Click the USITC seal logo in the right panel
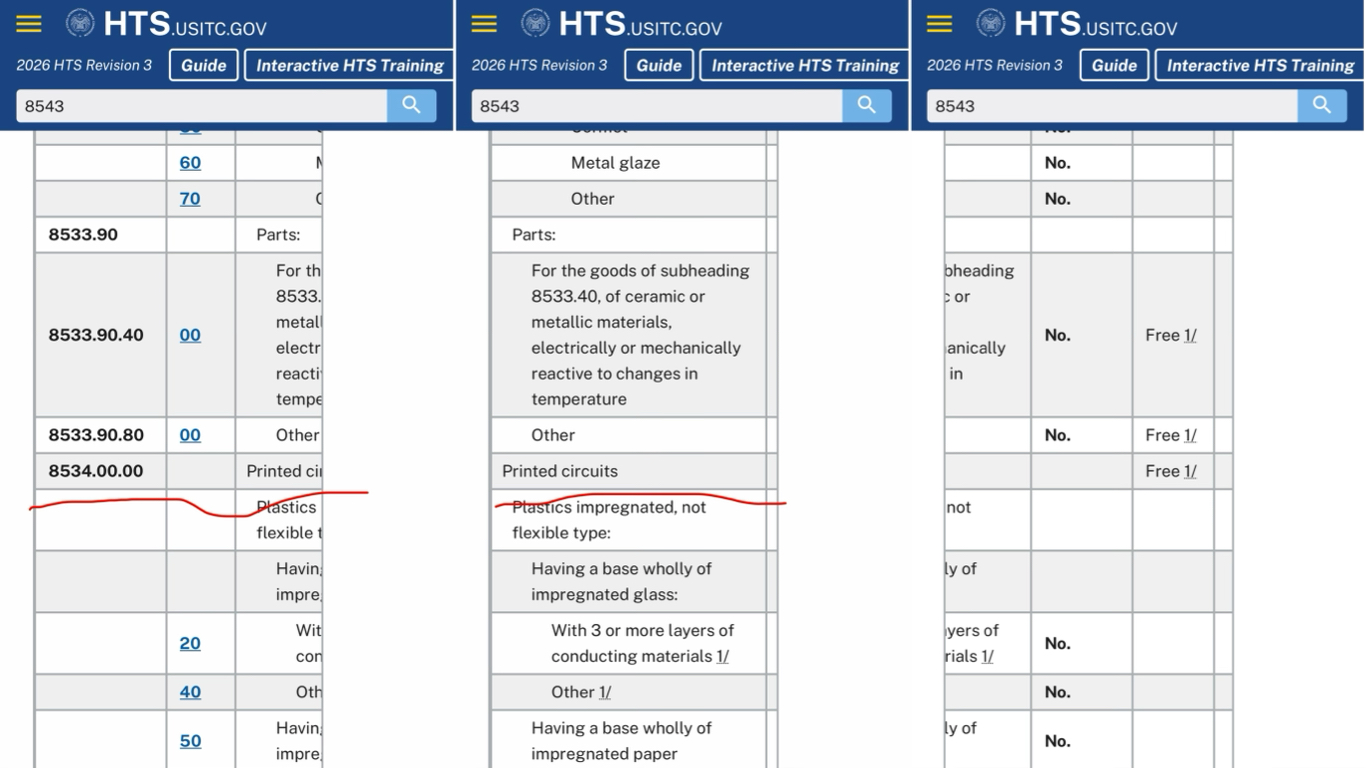This screenshot has height=768, width=1366. (991, 23)
